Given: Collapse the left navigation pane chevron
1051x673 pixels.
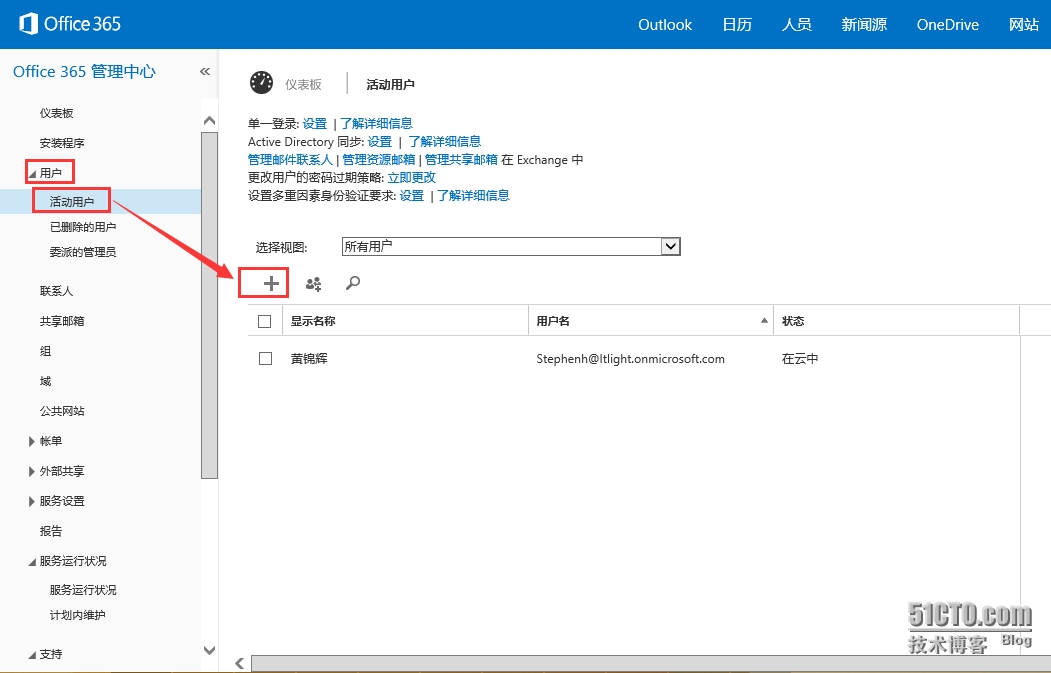Looking at the screenshot, I should (205, 72).
